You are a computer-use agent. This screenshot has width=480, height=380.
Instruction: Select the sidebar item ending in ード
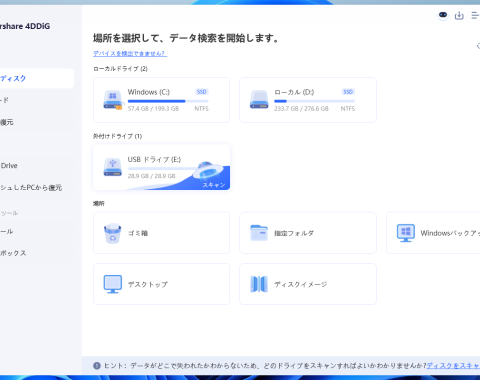click(37, 100)
